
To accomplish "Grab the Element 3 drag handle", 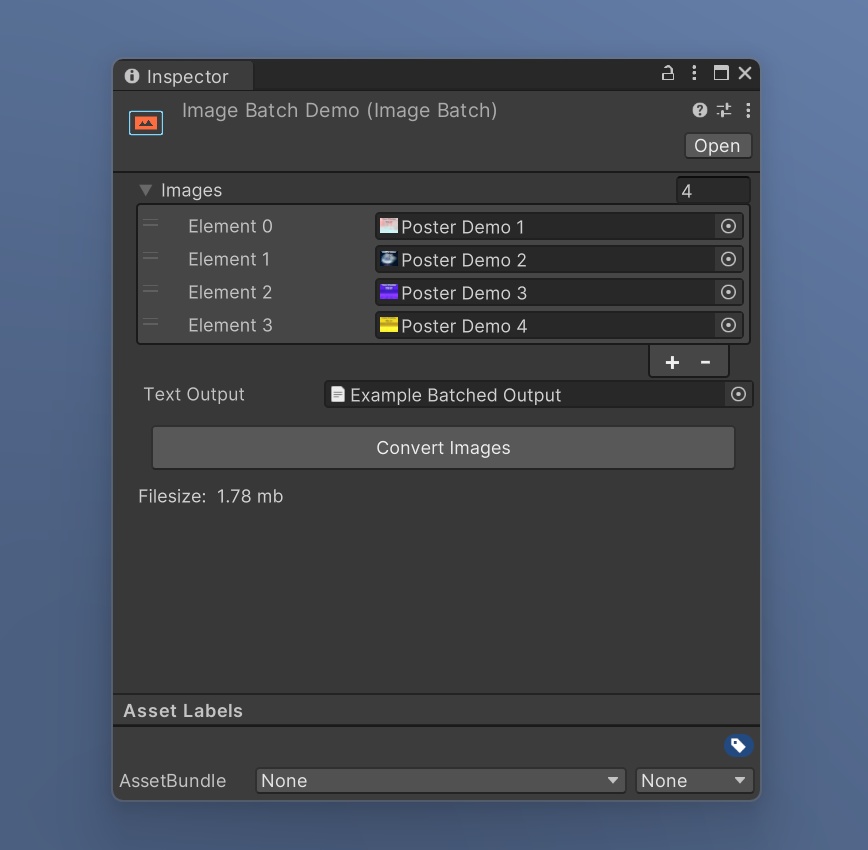I will (x=151, y=322).
